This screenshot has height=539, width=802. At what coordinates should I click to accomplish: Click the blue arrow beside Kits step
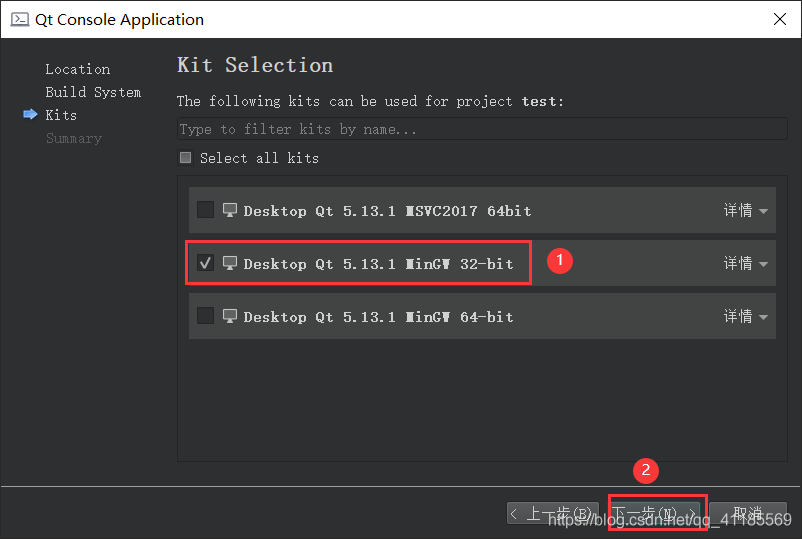(x=31, y=114)
